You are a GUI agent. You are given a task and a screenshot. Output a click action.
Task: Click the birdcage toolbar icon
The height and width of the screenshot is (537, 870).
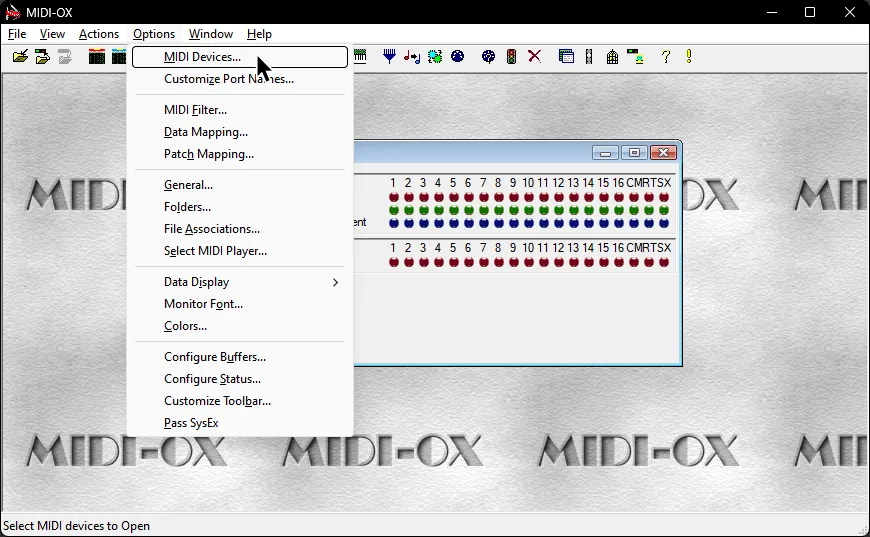pyautogui.click(x=612, y=57)
